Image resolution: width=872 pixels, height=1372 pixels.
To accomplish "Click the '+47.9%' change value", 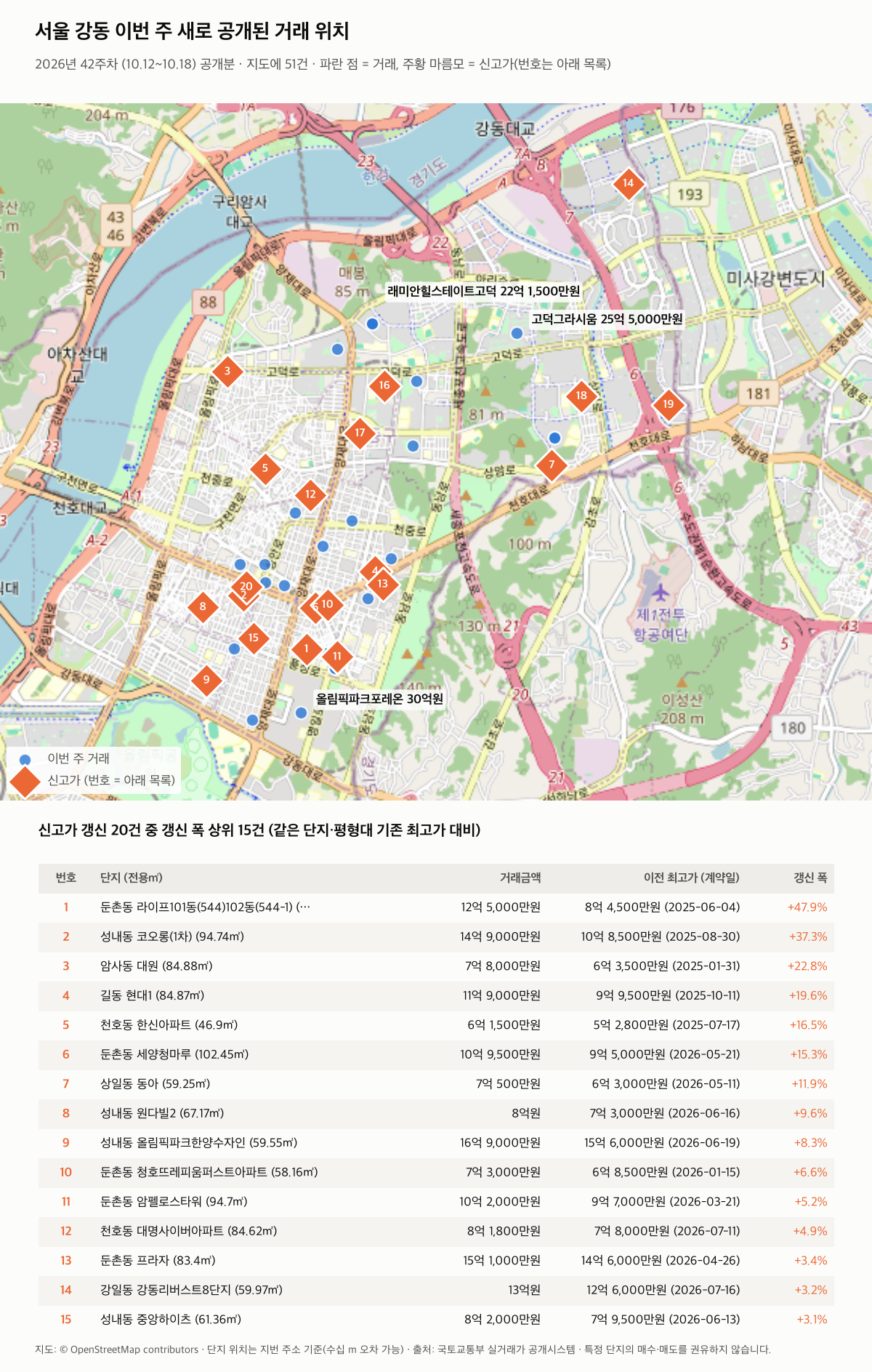I will click(x=807, y=907).
